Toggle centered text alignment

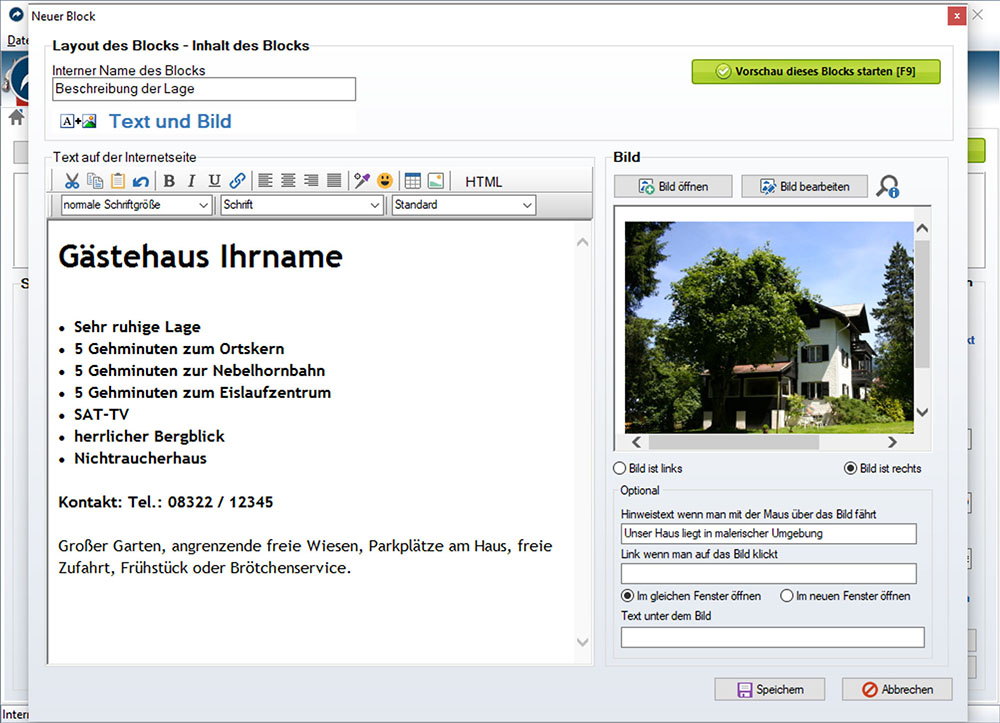point(288,181)
